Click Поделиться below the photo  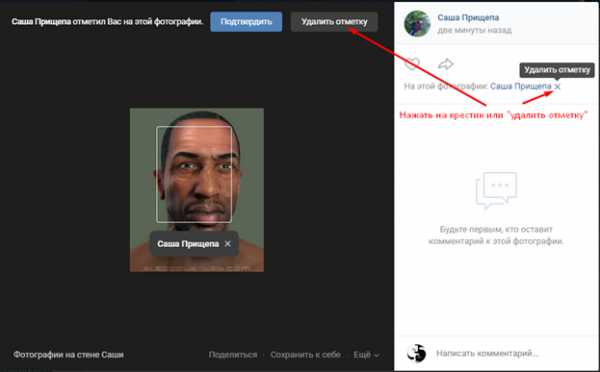coord(233,355)
